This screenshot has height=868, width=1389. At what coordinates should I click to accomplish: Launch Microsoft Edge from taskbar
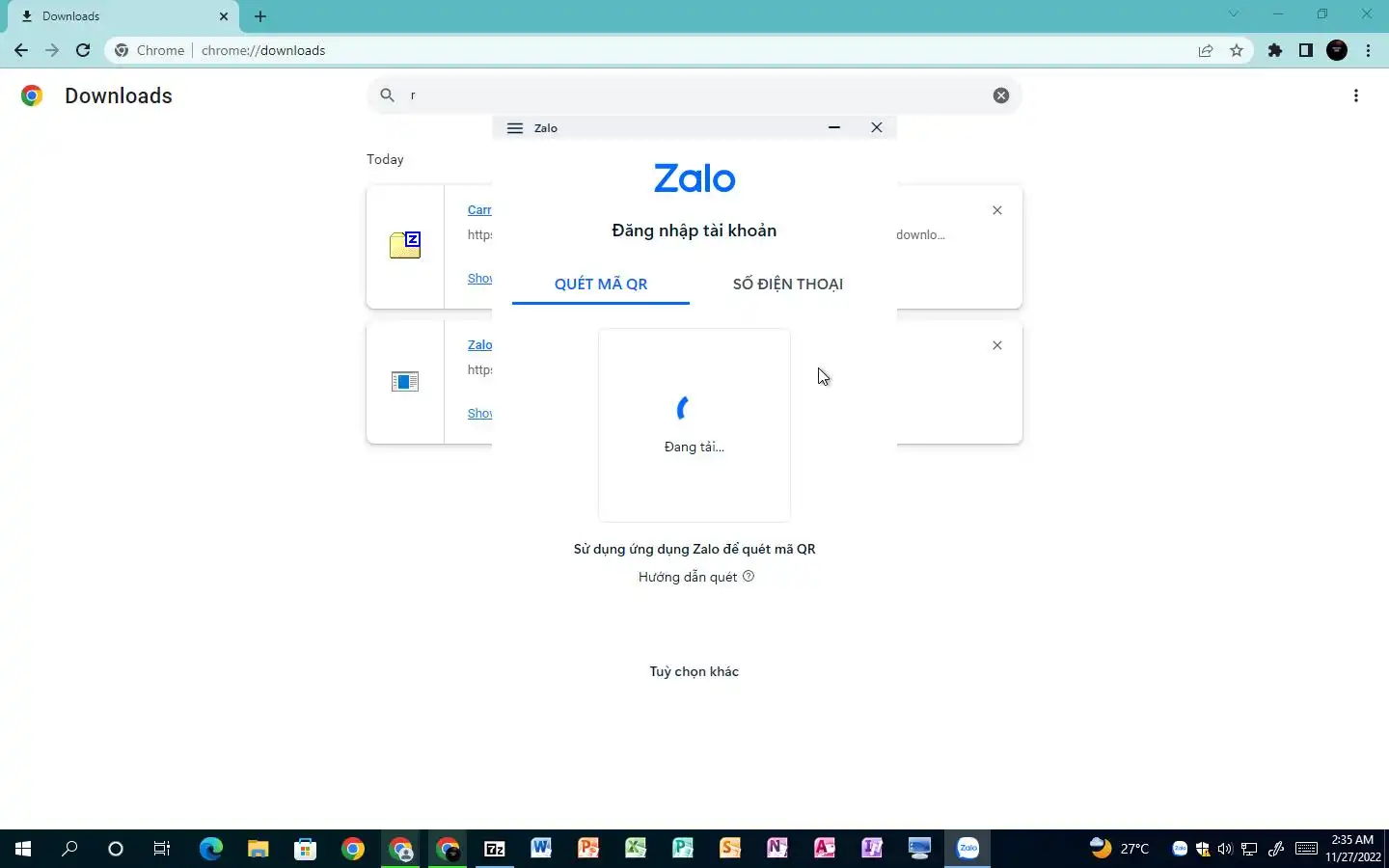click(210, 849)
